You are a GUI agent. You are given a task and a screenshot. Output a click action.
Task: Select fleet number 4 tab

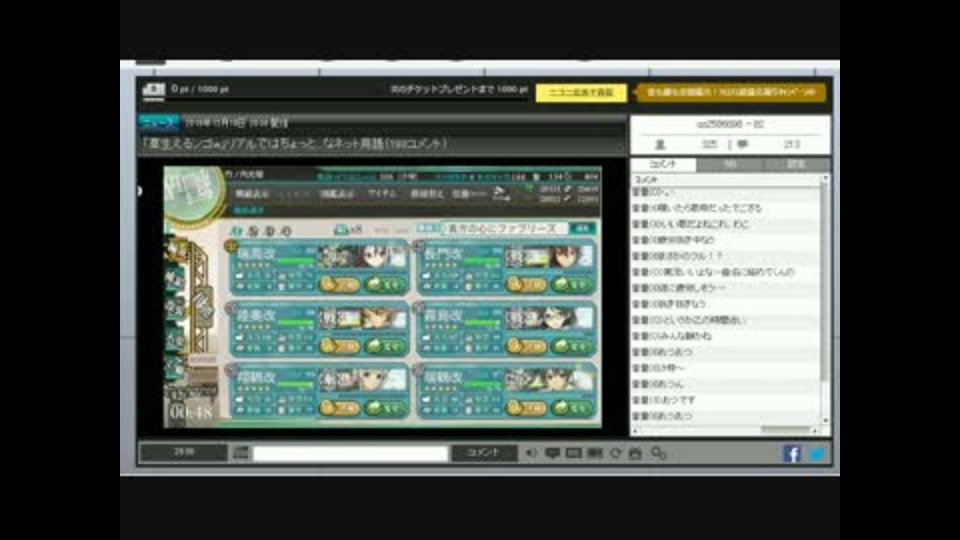[285, 231]
